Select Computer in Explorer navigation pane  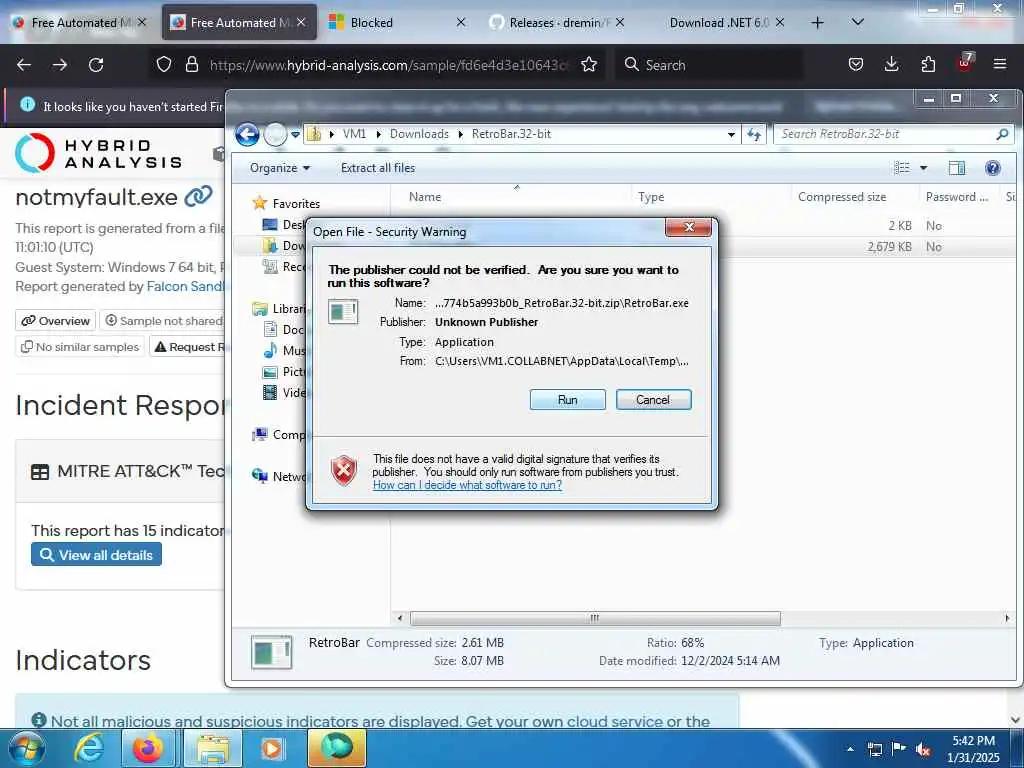pos(279,435)
